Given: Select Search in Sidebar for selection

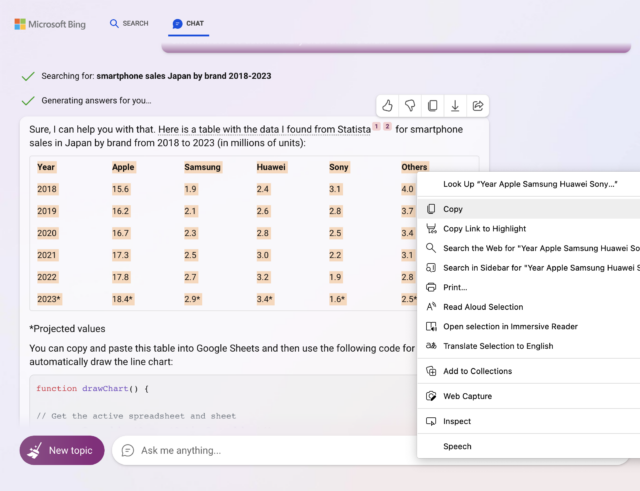Looking at the screenshot, I should [529, 268].
